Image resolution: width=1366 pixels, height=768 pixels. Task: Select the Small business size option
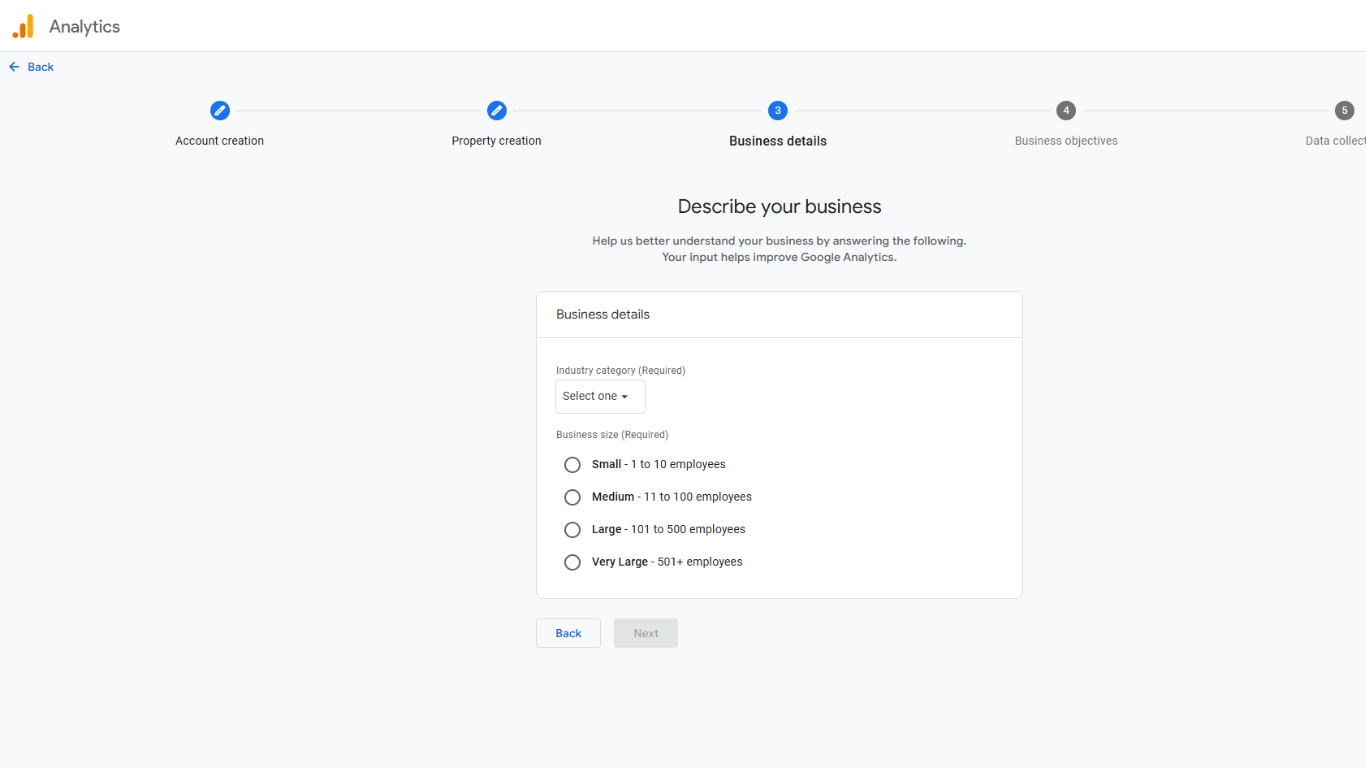pyautogui.click(x=572, y=464)
